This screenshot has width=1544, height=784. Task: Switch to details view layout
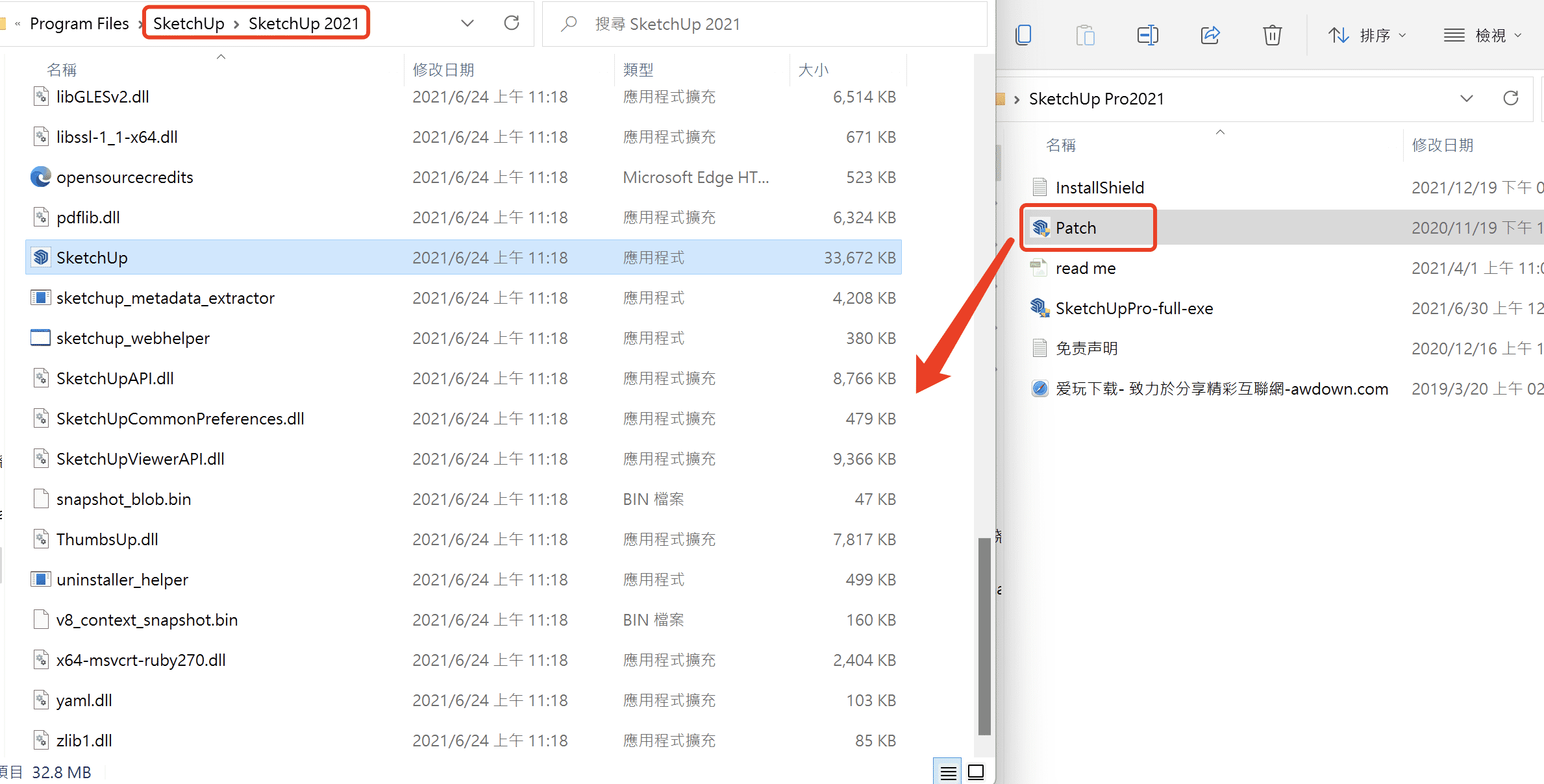tap(948, 772)
